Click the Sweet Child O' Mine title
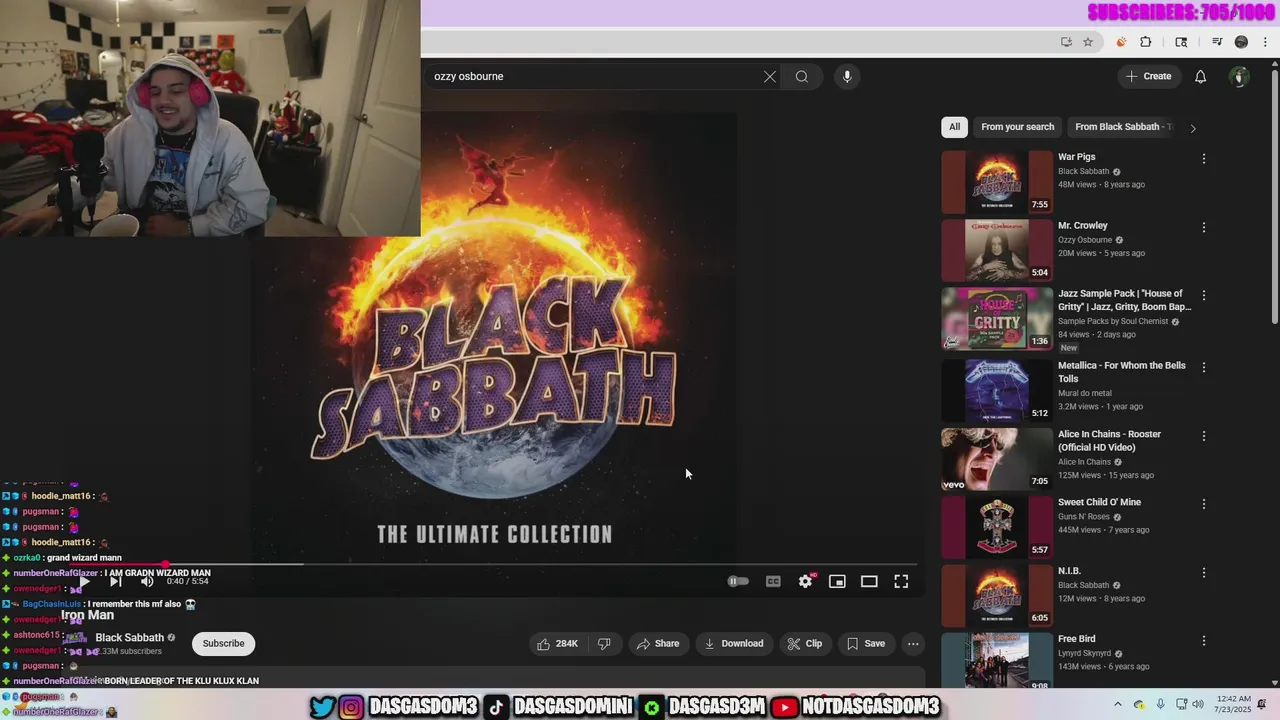The image size is (1280, 720). tap(1099, 502)
